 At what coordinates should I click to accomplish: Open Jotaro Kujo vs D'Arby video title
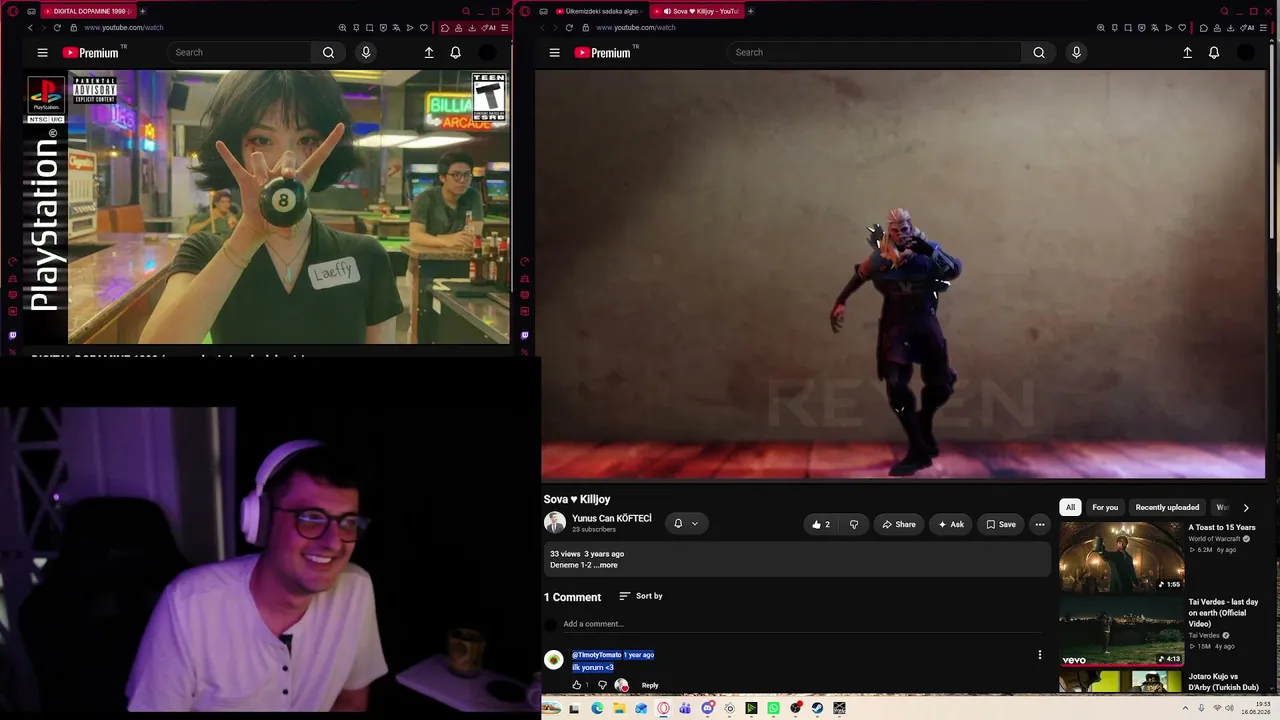1223,682
